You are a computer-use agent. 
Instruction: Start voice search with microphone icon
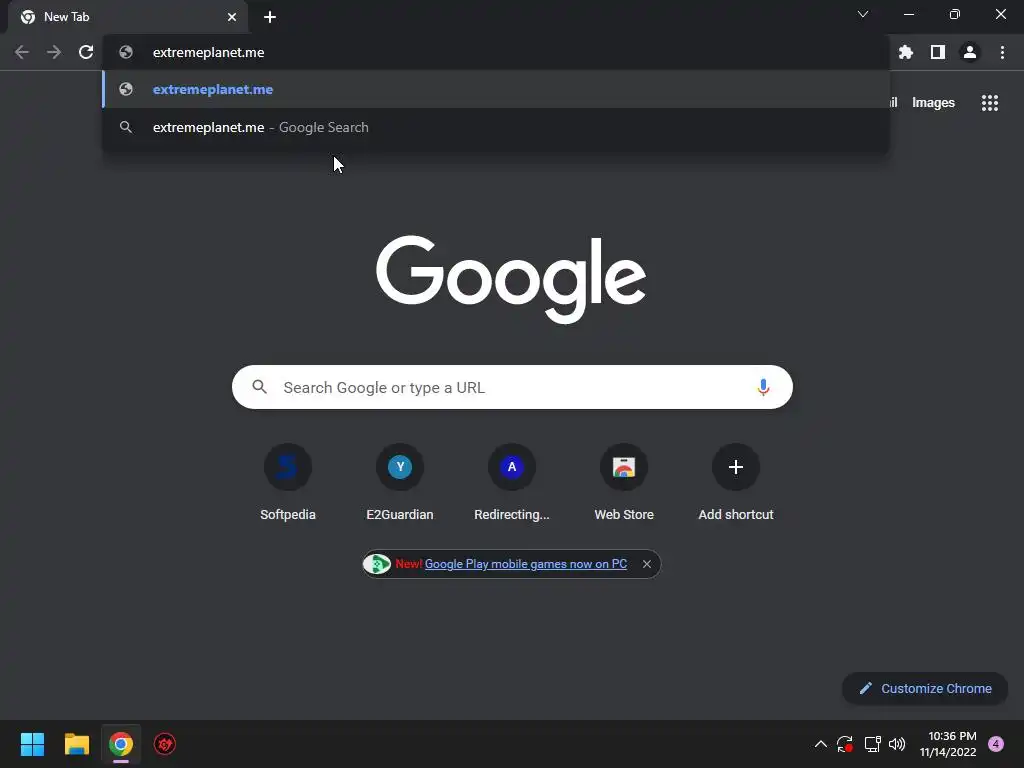pos(763,387)
